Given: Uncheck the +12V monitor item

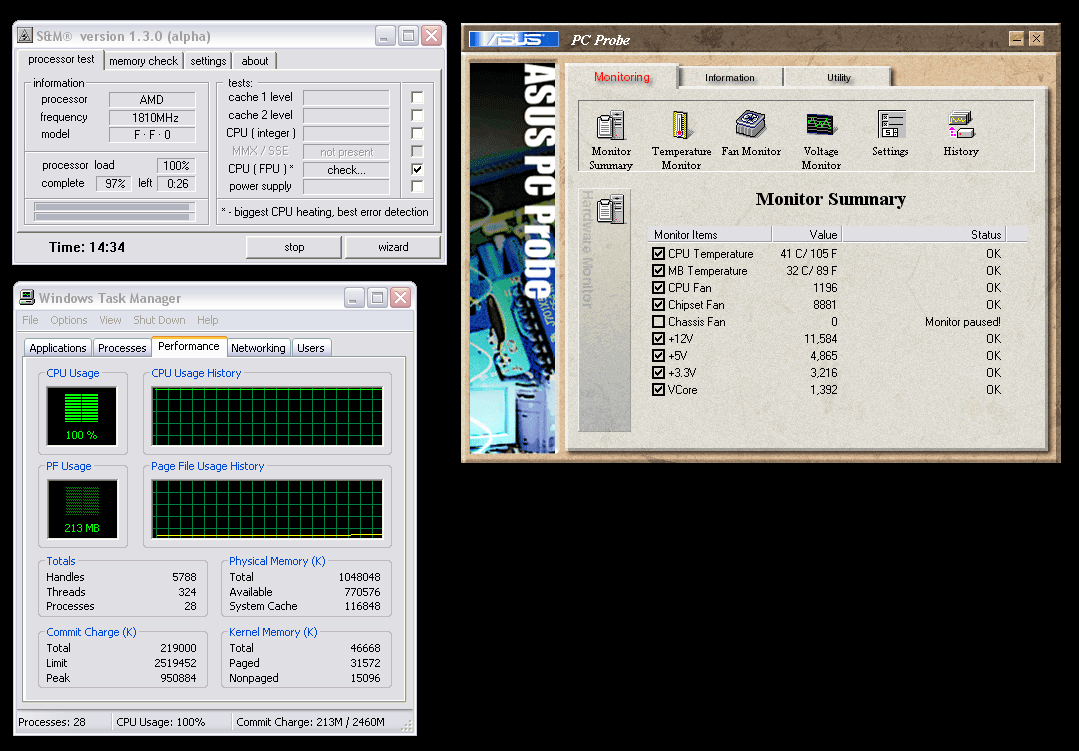Looking at the screenshot, I should click(x=659, y=339).
